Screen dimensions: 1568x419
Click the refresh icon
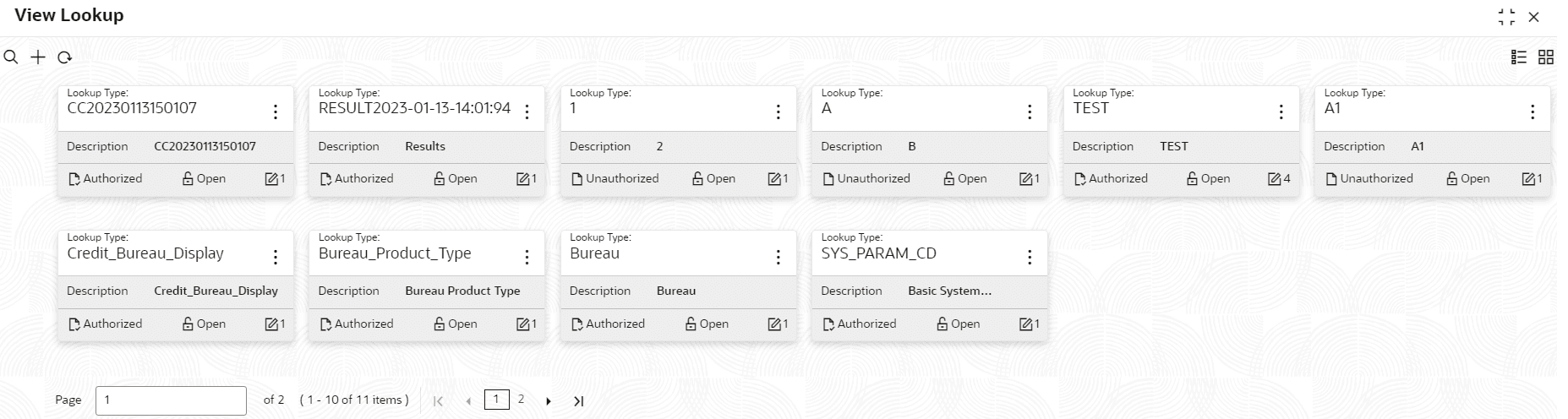click(64, 57)
